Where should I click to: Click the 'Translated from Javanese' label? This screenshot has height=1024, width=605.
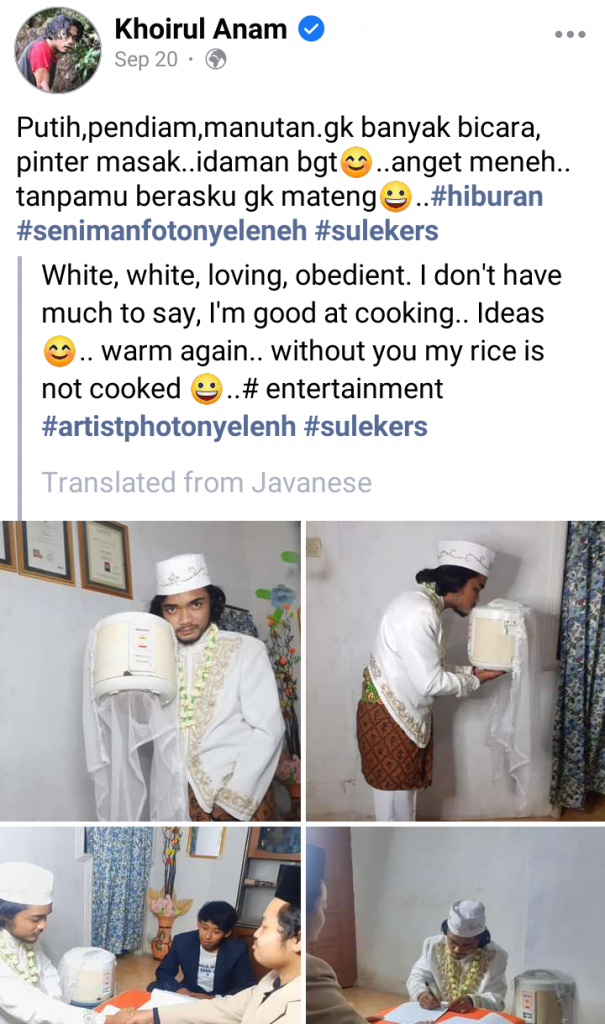tap(206, 483)
